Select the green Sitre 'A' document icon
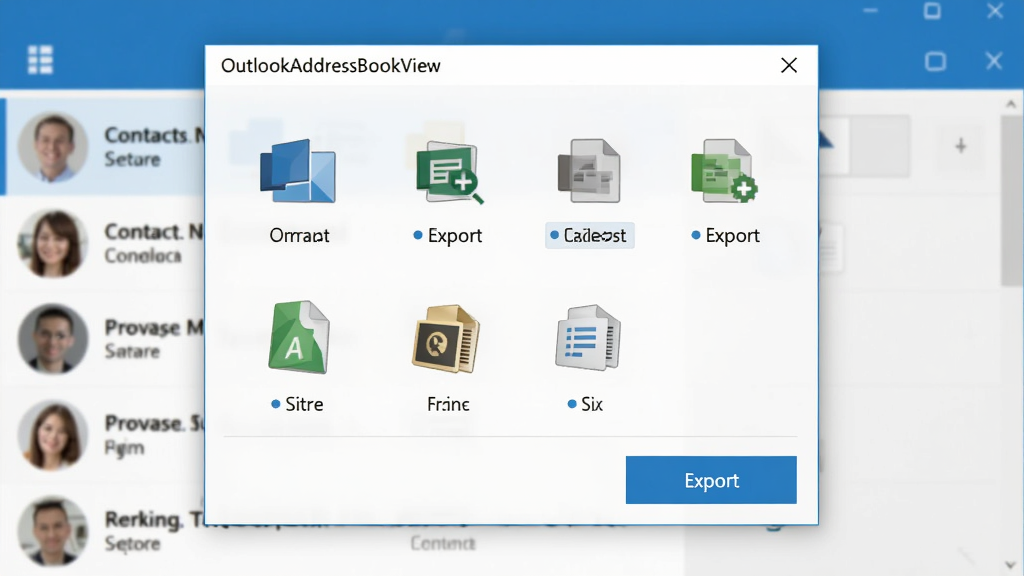 click(299, 337)
